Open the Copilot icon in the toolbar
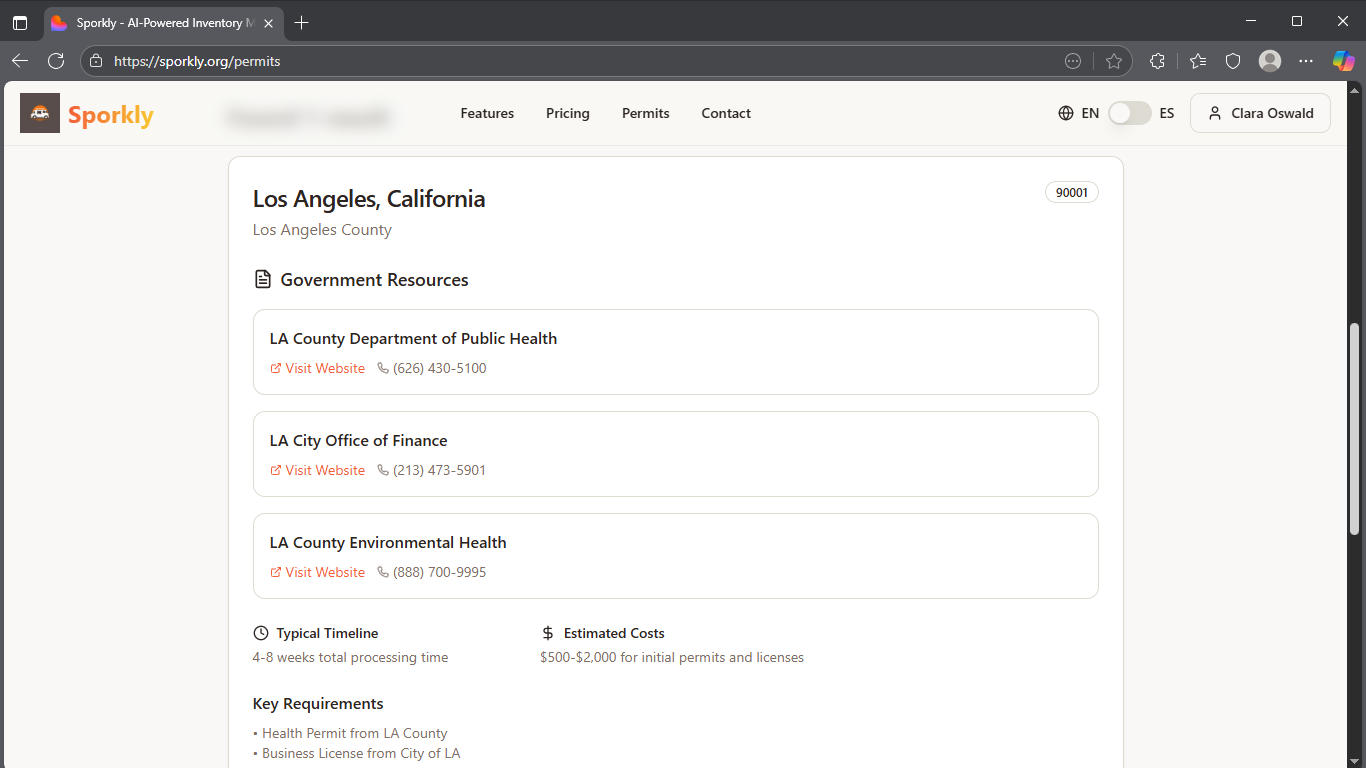This screenshot has height=768, width=1366. pos(1344,61)
